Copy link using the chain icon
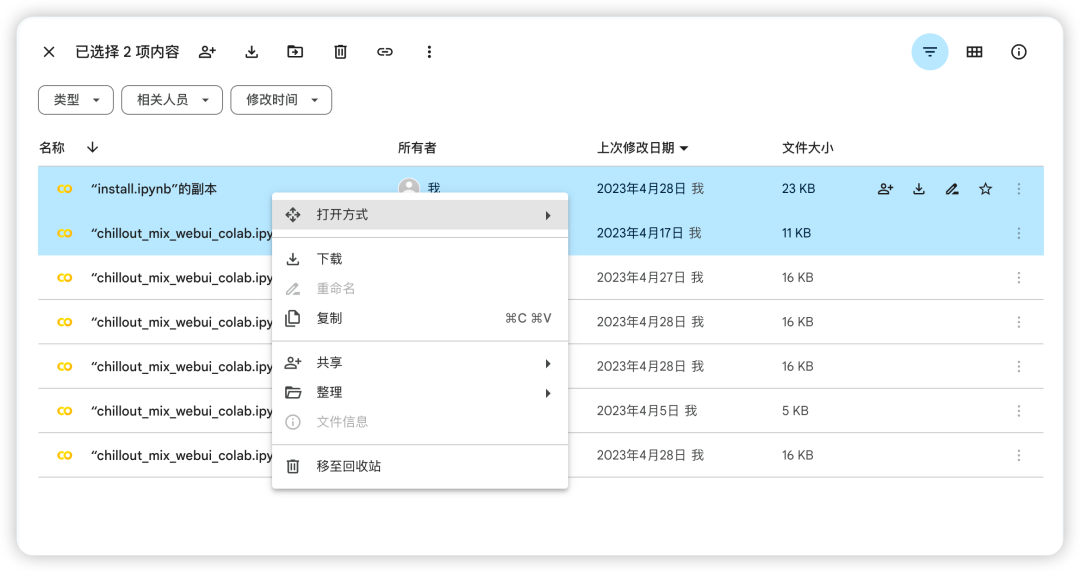This screenshot has width=1080, height=572. (x=385, y=52)
